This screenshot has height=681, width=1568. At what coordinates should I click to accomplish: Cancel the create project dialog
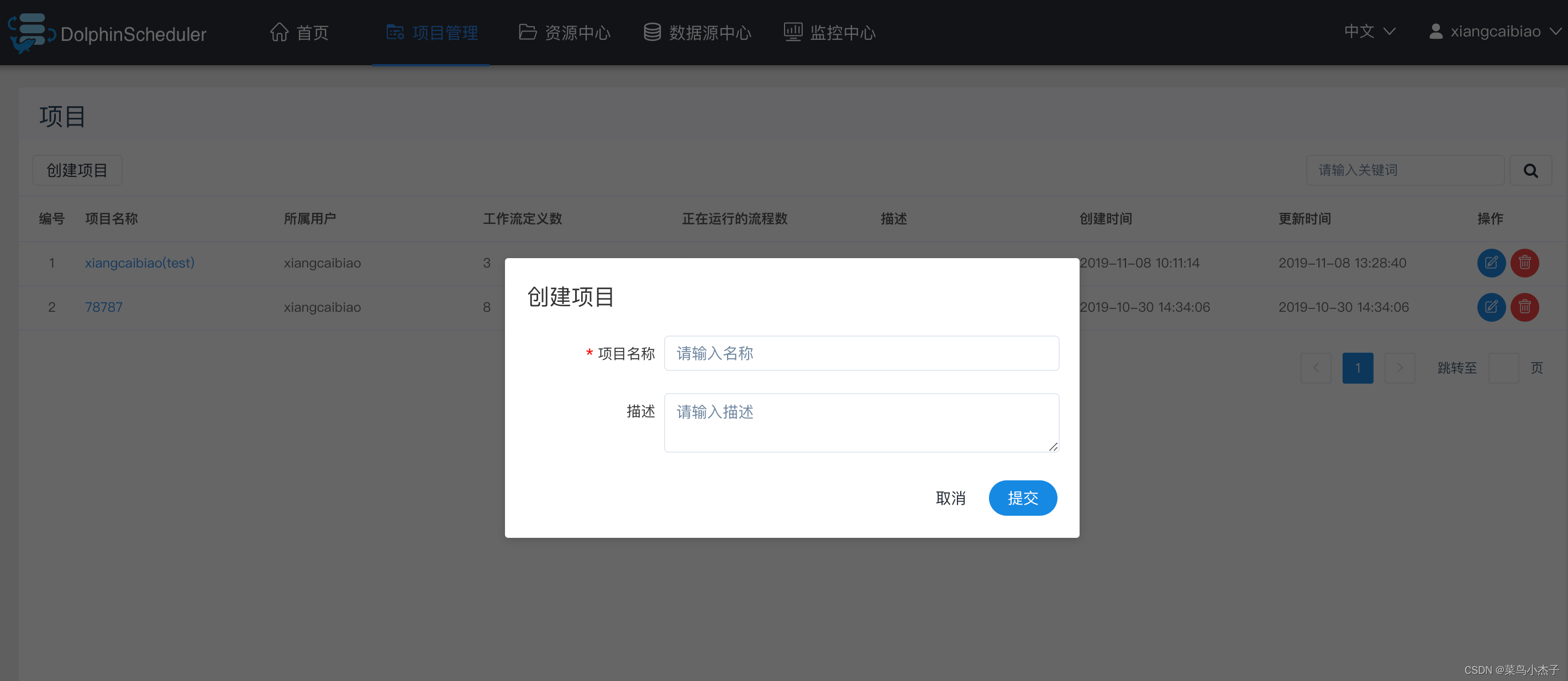[x=951, y=497]
